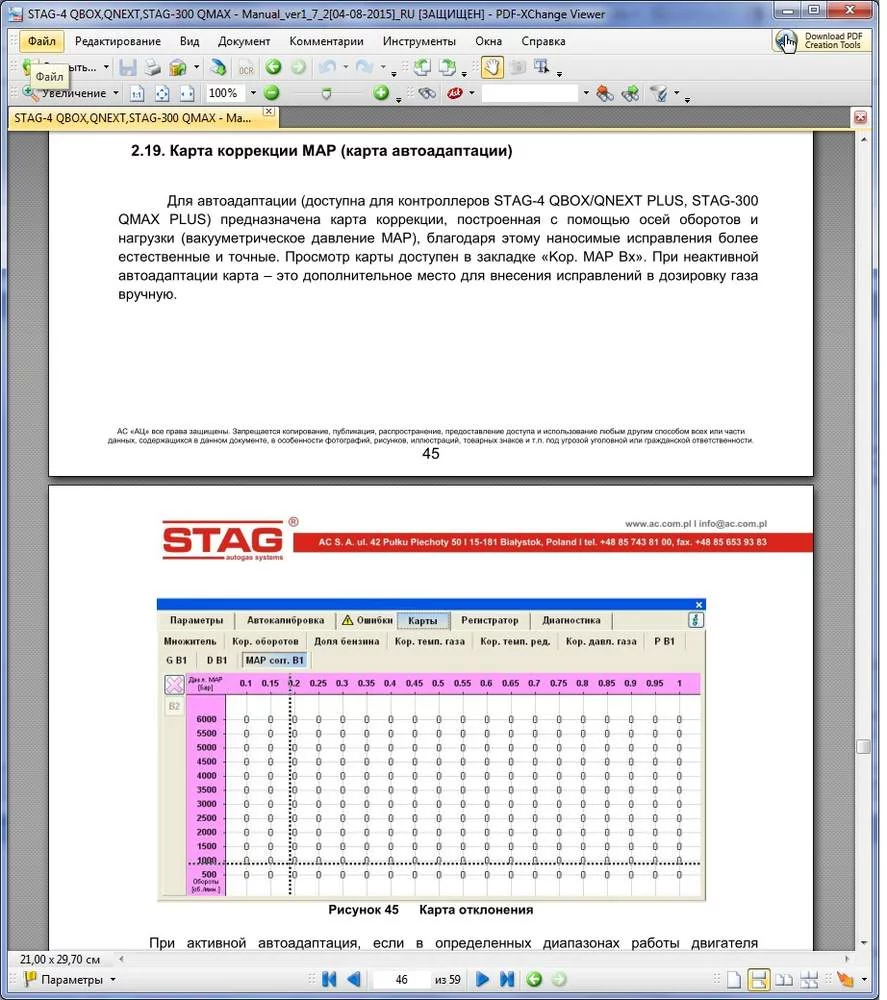The image size is (887, 1000).
Task: Click the find previous binoculars icon
Action: [x=605, y=94]
